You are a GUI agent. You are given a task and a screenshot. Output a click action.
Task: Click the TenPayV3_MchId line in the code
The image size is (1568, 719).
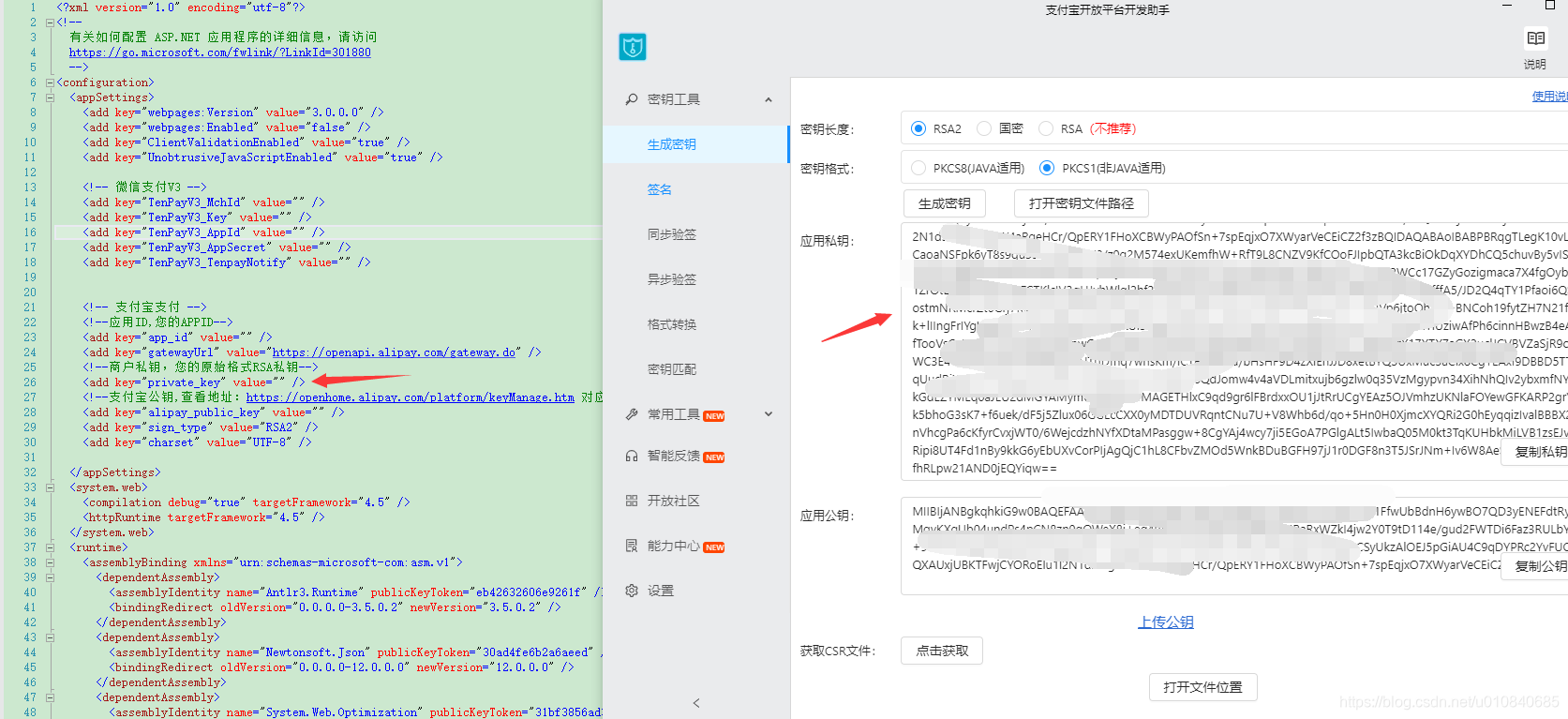point(203,202)
